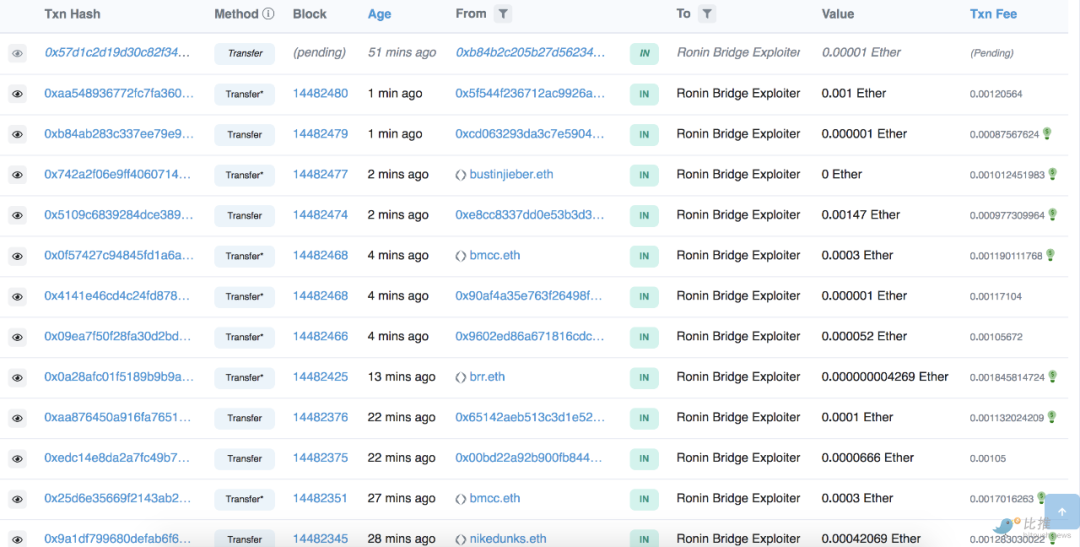Click the value 0.00147 Ether
This screenshot has width=1080, height=547.
(861, 215)
